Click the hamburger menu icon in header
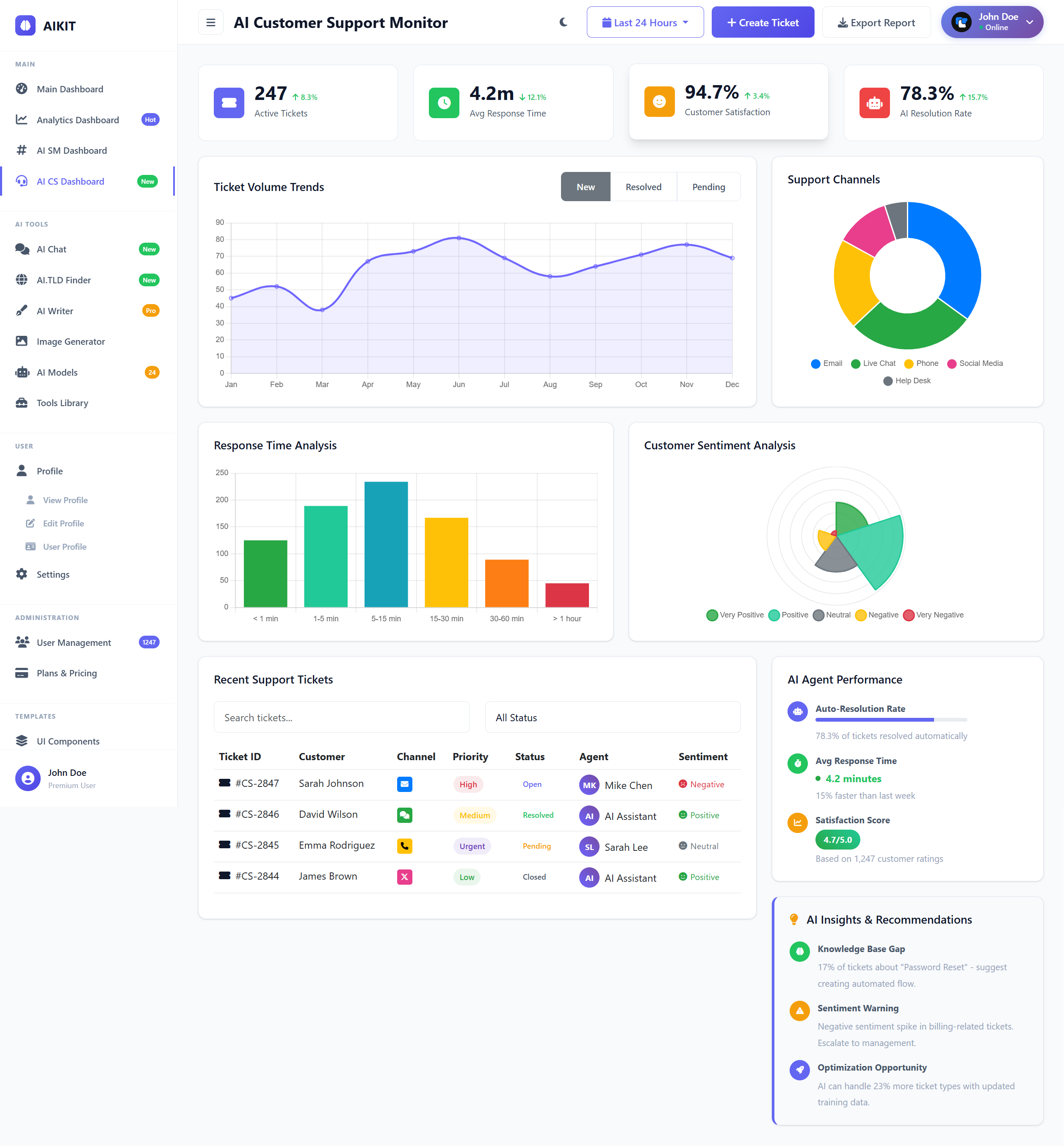 211,22
